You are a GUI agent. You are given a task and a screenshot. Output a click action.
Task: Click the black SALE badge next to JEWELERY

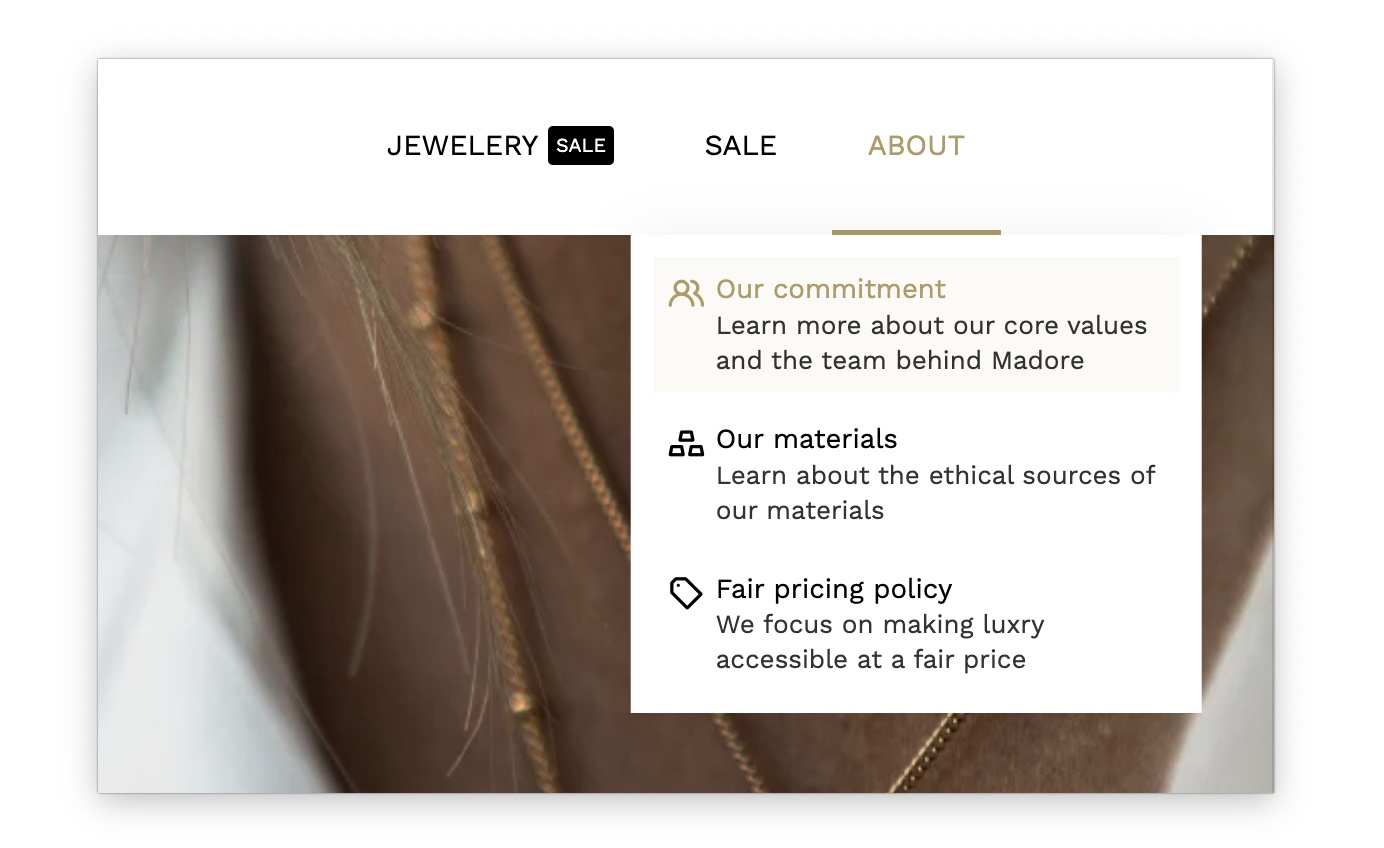[x=581, y=145]
